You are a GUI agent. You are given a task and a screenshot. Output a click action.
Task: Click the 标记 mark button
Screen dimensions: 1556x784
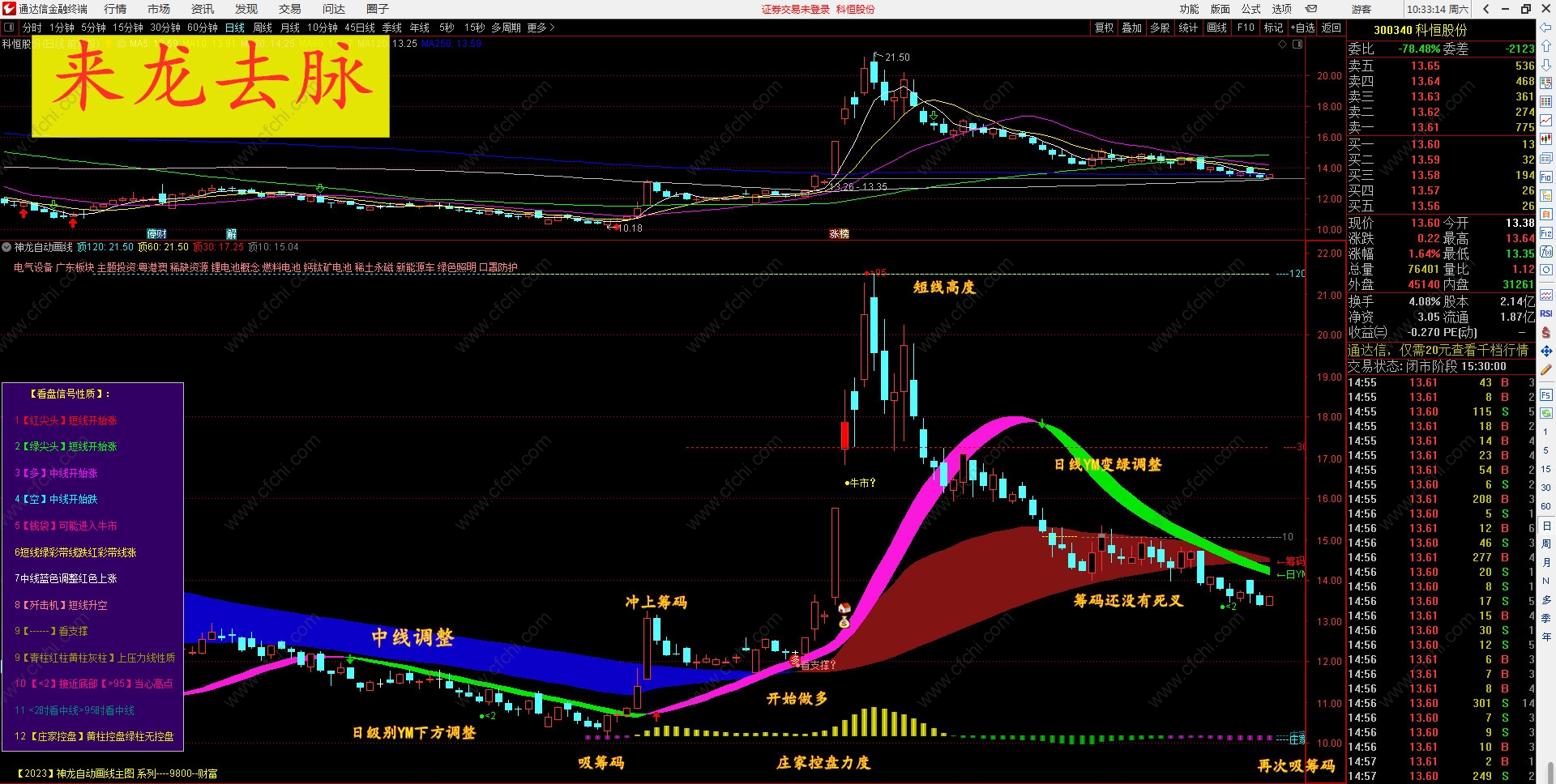(x=1273, y=28)
